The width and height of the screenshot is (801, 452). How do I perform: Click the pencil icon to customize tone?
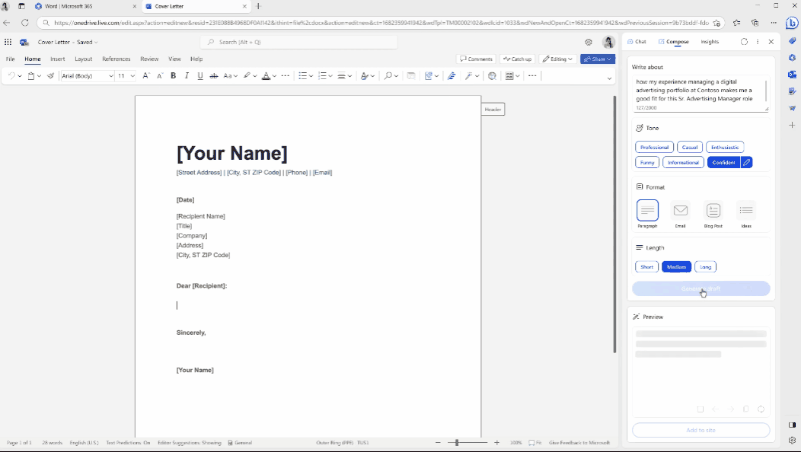point(746,162)
